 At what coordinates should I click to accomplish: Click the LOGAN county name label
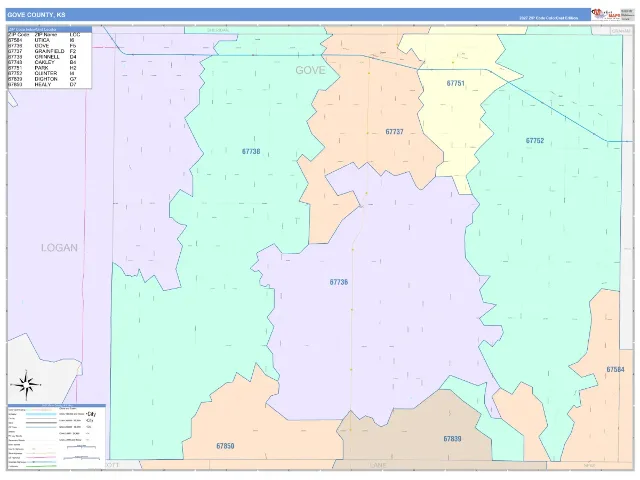pos(59,248)
